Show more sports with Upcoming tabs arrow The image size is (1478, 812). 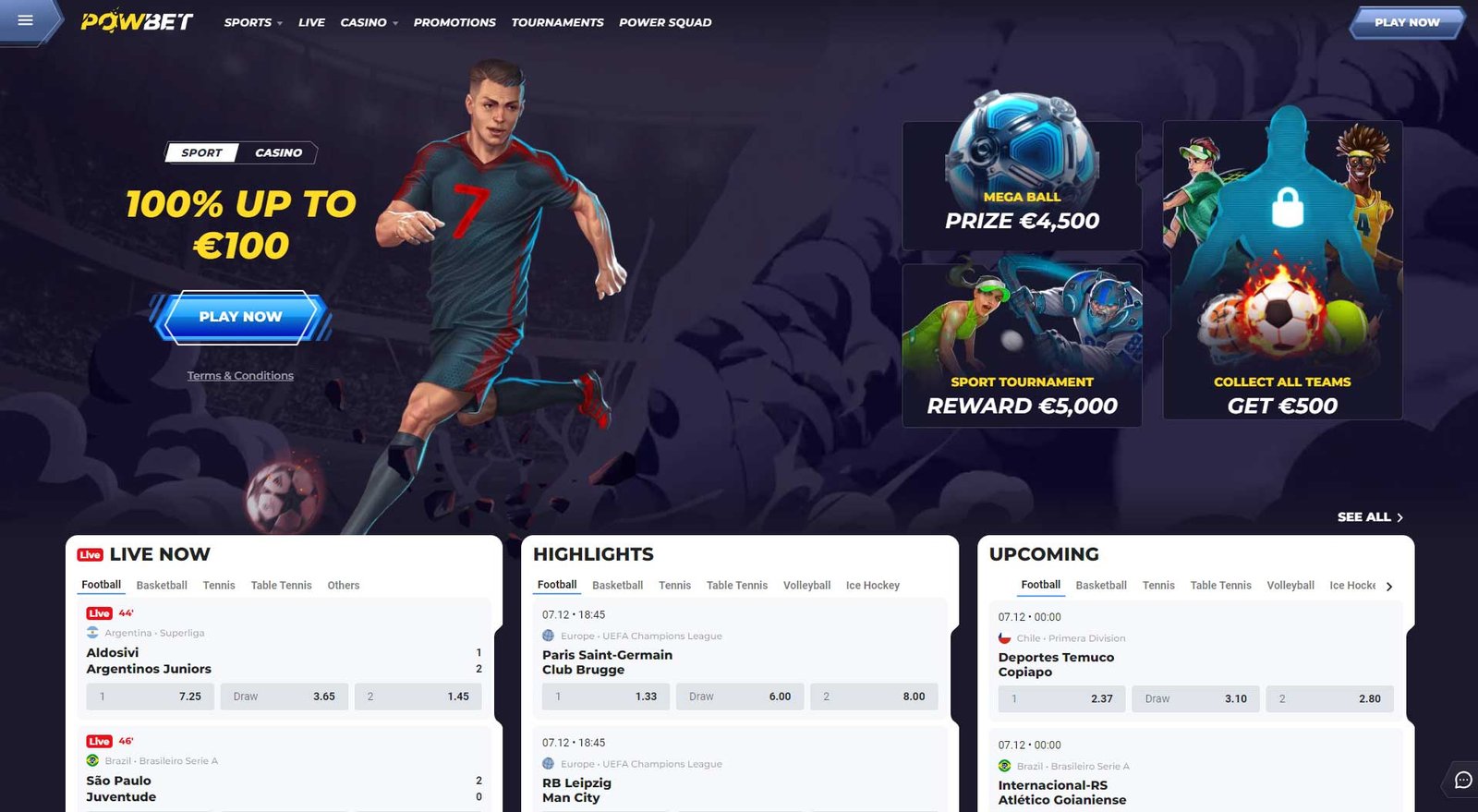1389,586
